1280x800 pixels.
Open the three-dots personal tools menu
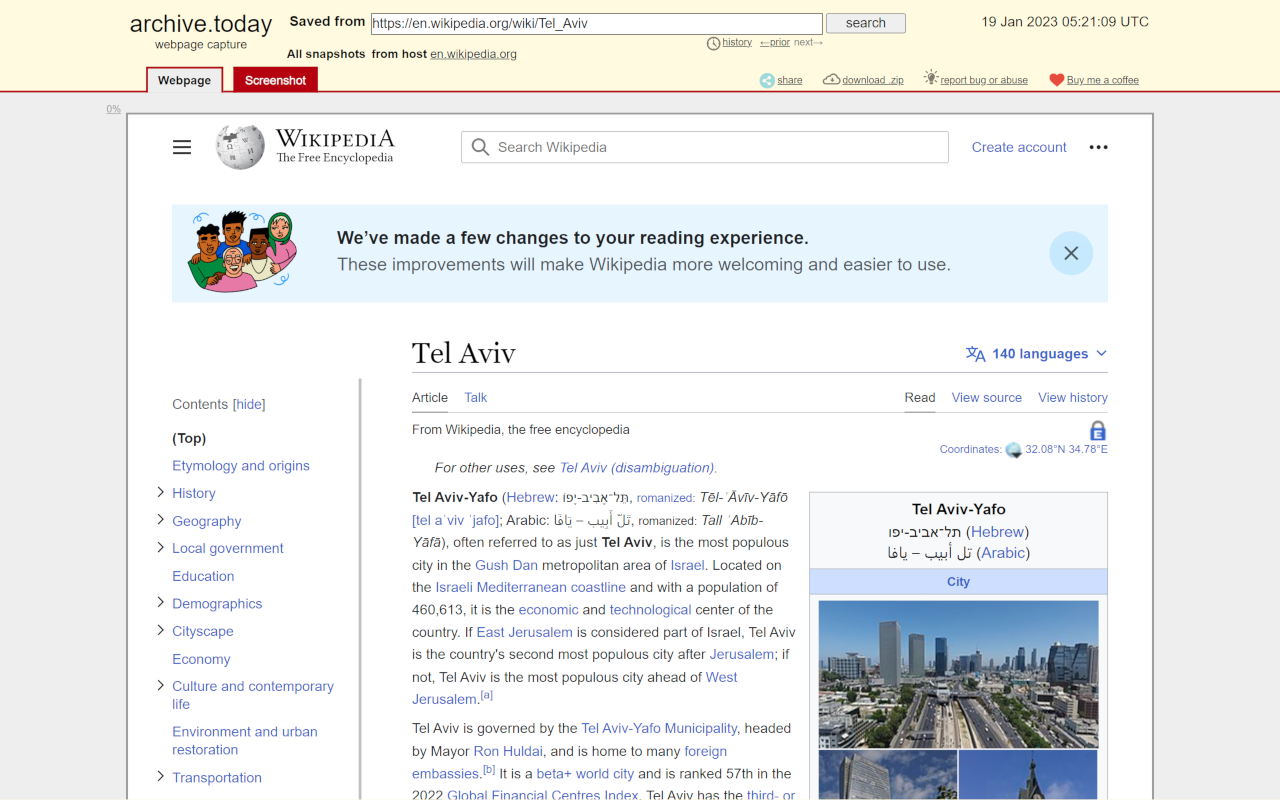pos(1098,147)
